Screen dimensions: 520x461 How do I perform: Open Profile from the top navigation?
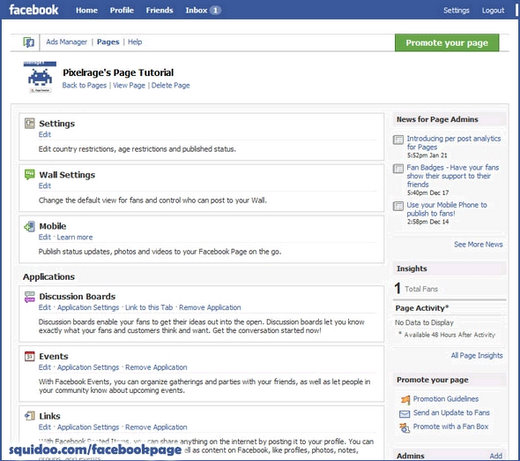122,10
